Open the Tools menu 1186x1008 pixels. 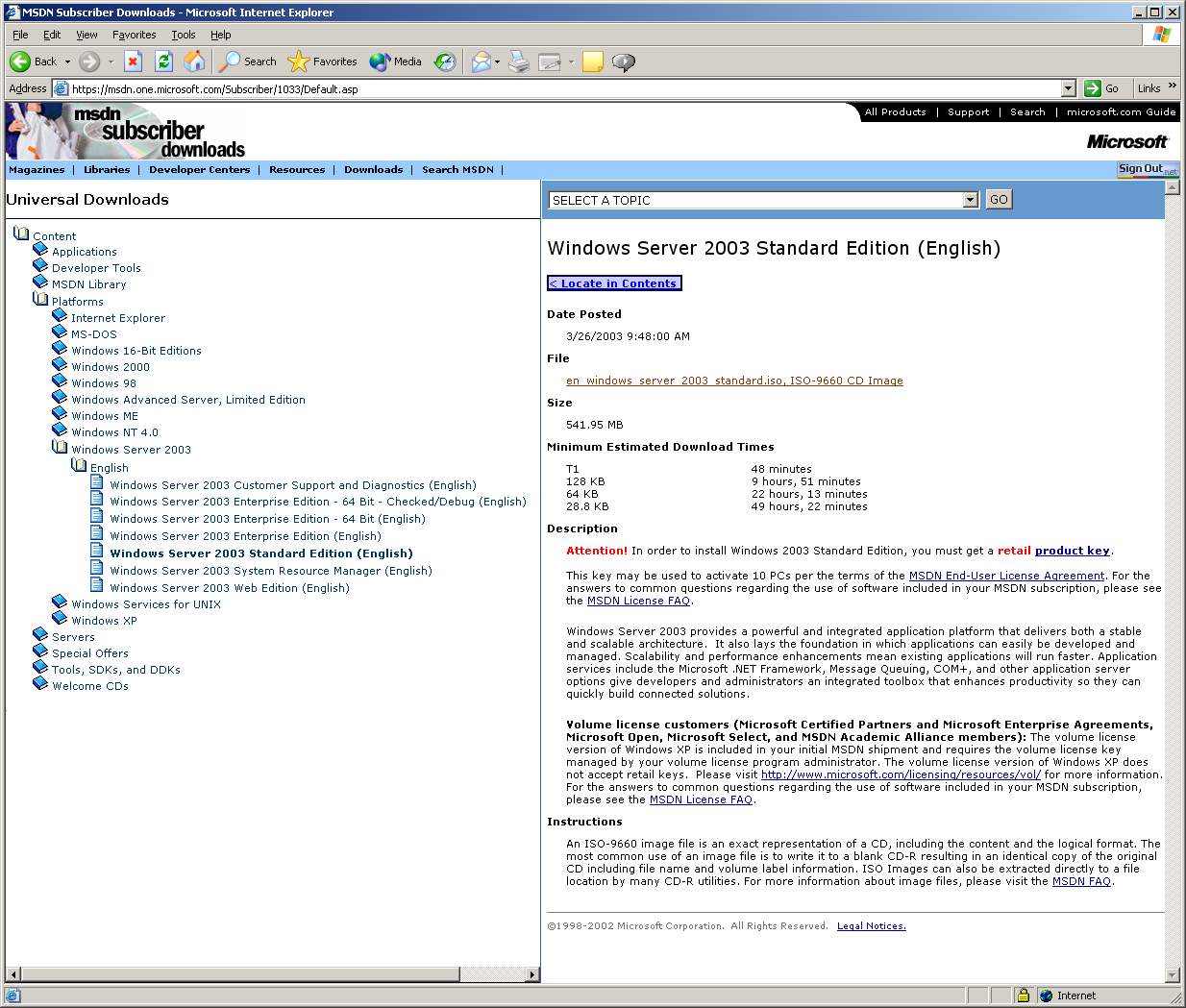[183, 34]
